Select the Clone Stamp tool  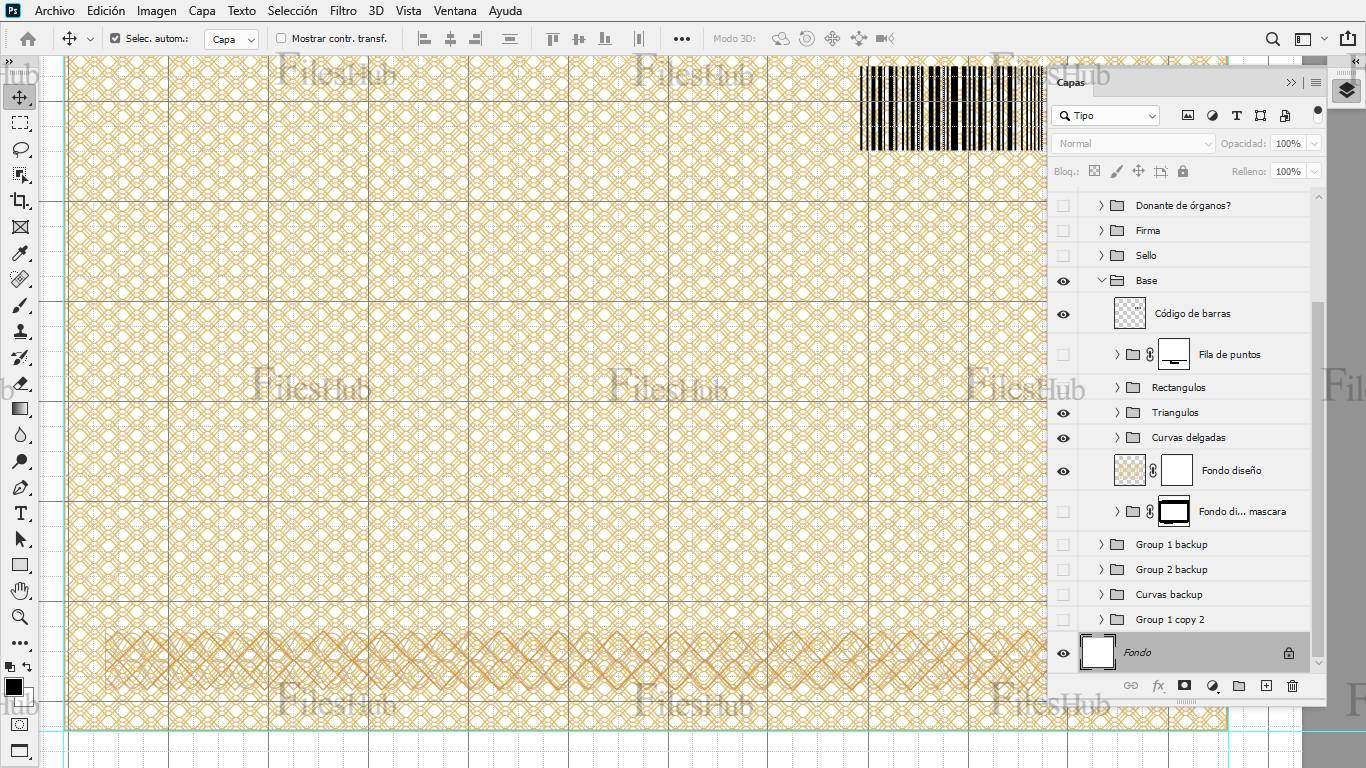pyautogui.click(x=19, y=332)
